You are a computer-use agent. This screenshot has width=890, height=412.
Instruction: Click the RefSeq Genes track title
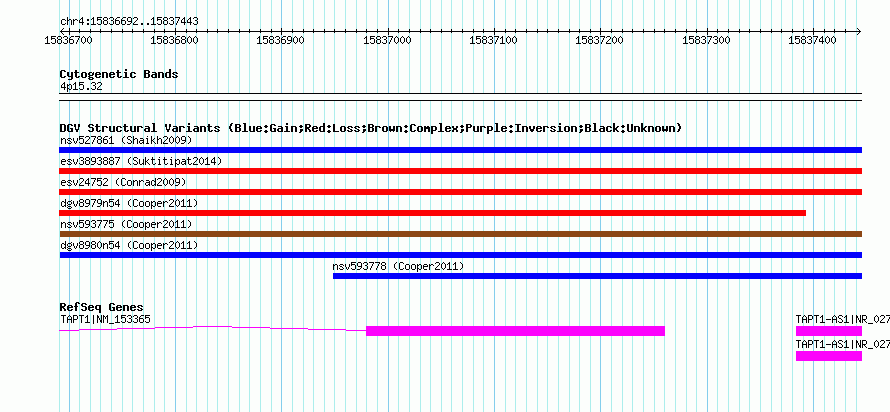(x=101, y=308)
